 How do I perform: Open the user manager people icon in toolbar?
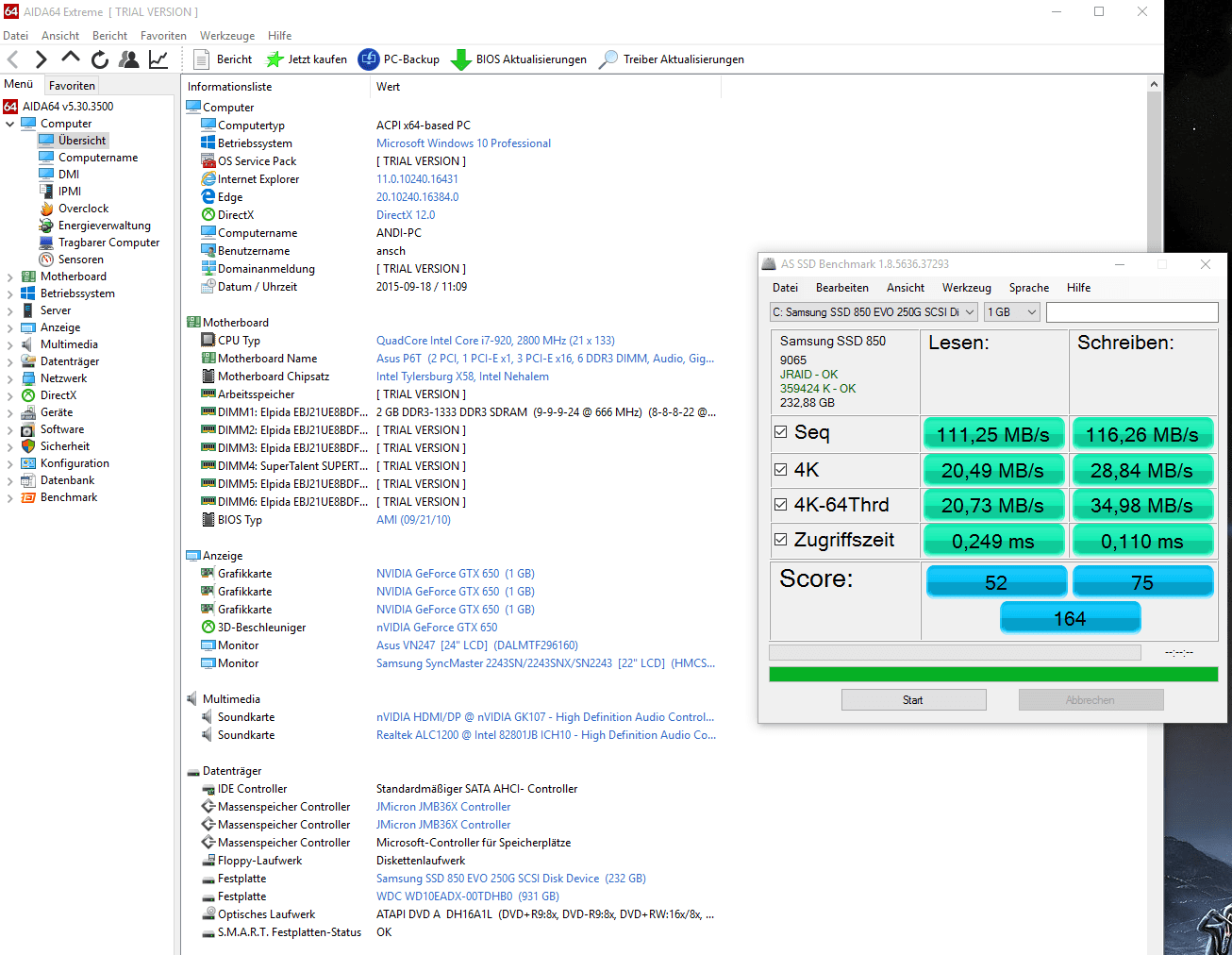pyautogui.click(x=129, y=59)
